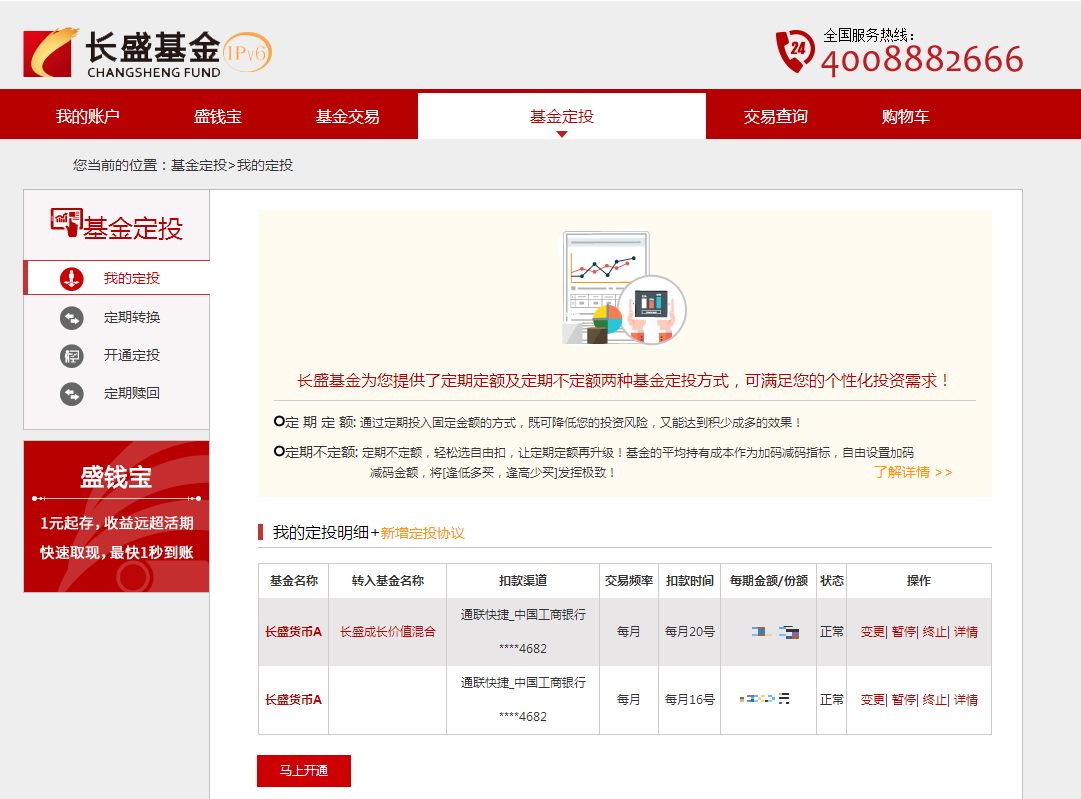This screenshot has width=1081, height=799.
Task: Click the 每月20号 deduction time cell
Action: (689, 631)
